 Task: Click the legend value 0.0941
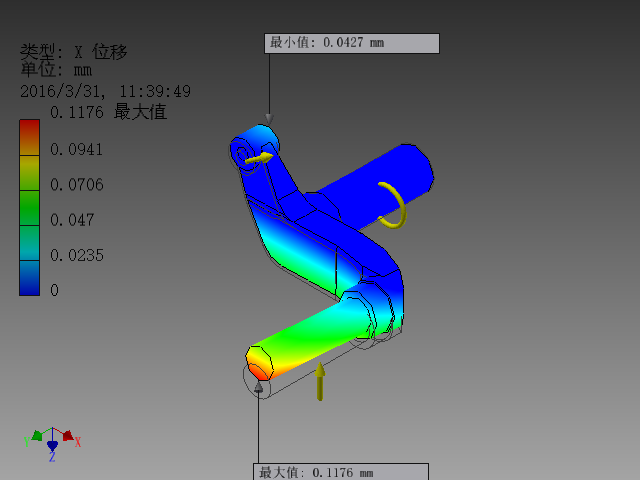[76, 149]
